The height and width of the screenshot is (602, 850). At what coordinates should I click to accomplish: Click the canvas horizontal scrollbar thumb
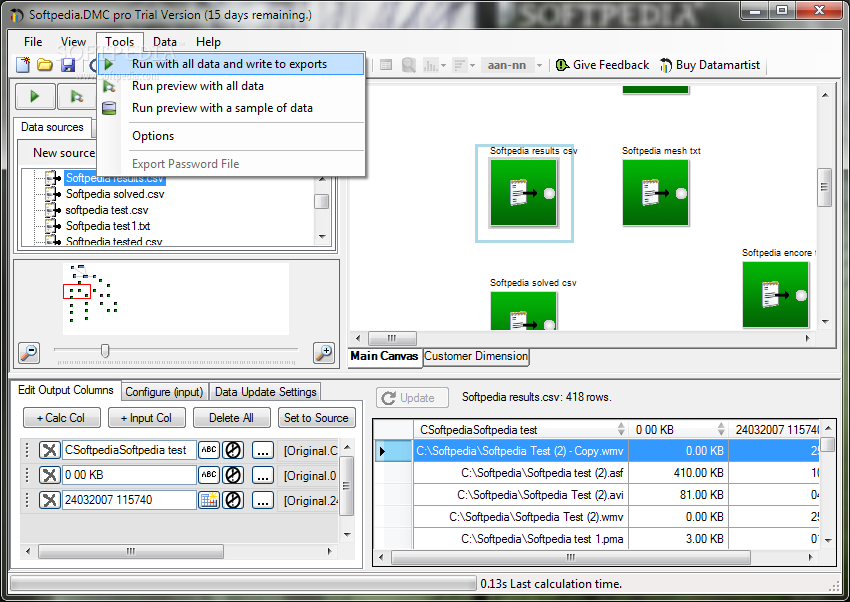(x=392, y=338)
